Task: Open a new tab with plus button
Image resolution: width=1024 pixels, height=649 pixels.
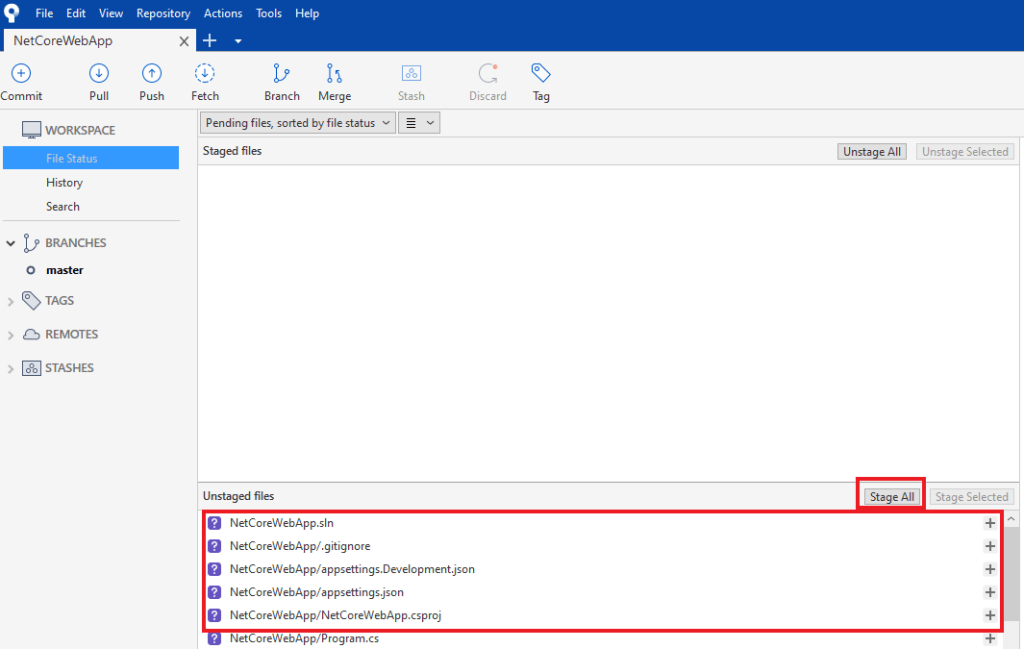Action: [x=210, y=41]
